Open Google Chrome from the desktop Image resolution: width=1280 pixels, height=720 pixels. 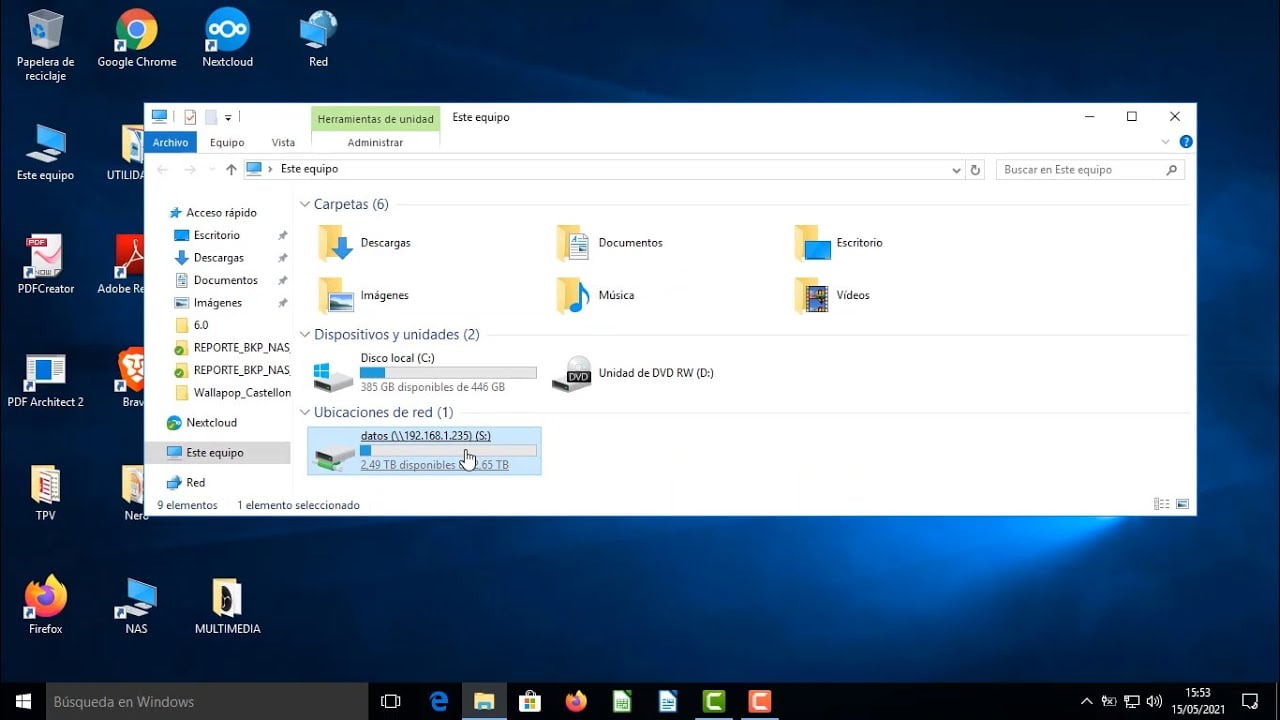pos(136,30)
